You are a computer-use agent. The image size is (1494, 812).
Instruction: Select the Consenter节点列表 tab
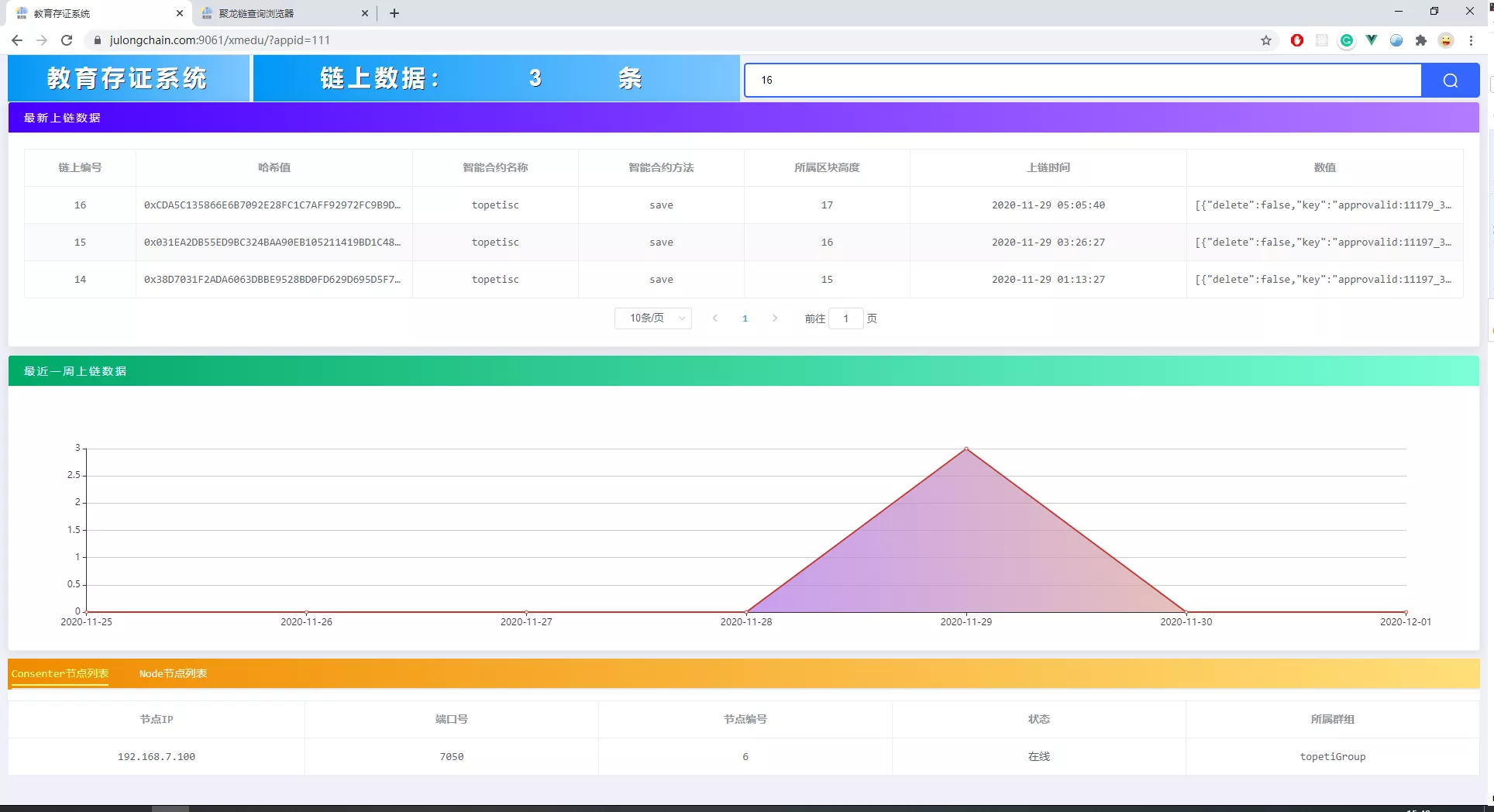point(60,673)
